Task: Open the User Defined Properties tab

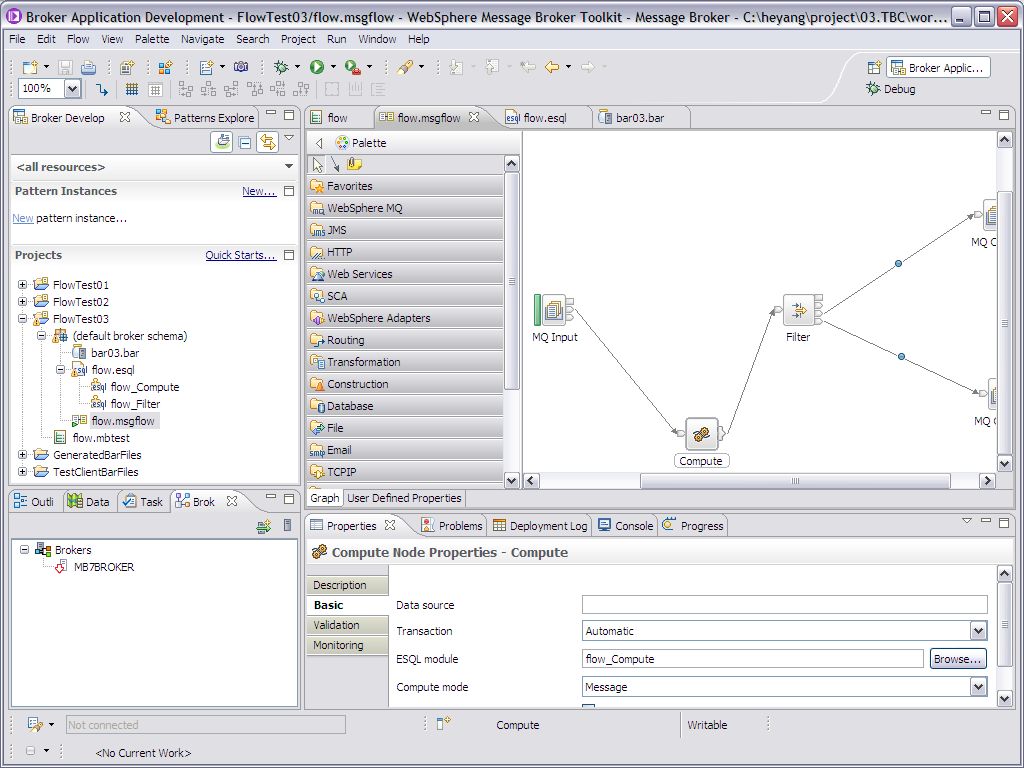Action: pos(404,498)
